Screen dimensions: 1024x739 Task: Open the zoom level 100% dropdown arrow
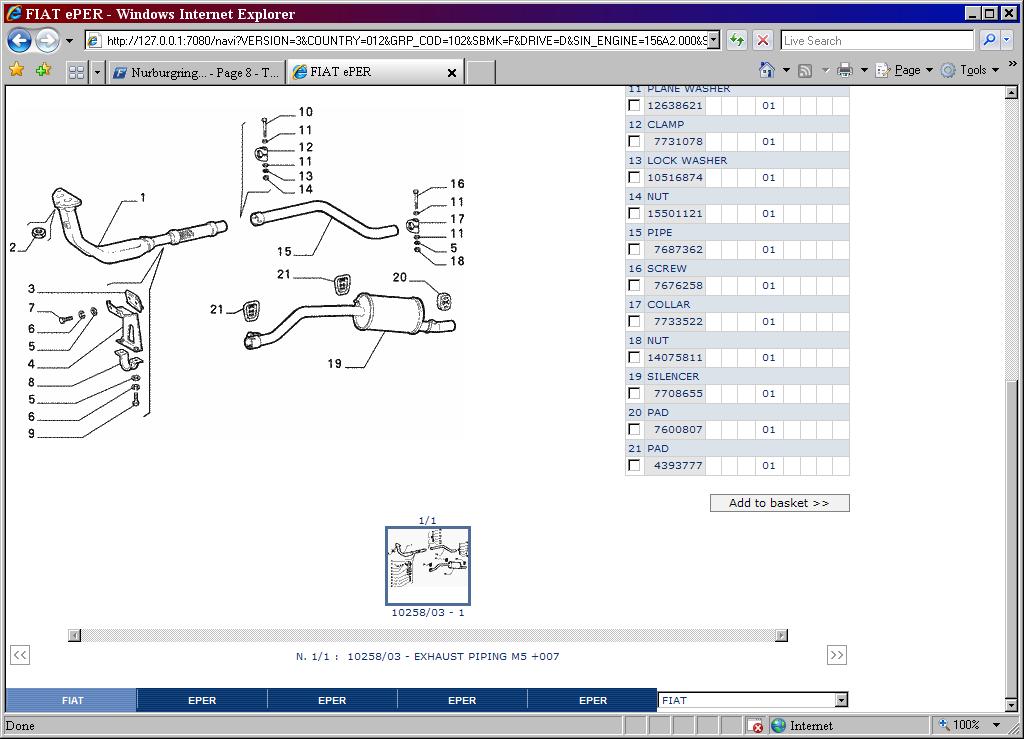(x=997, y=725)
